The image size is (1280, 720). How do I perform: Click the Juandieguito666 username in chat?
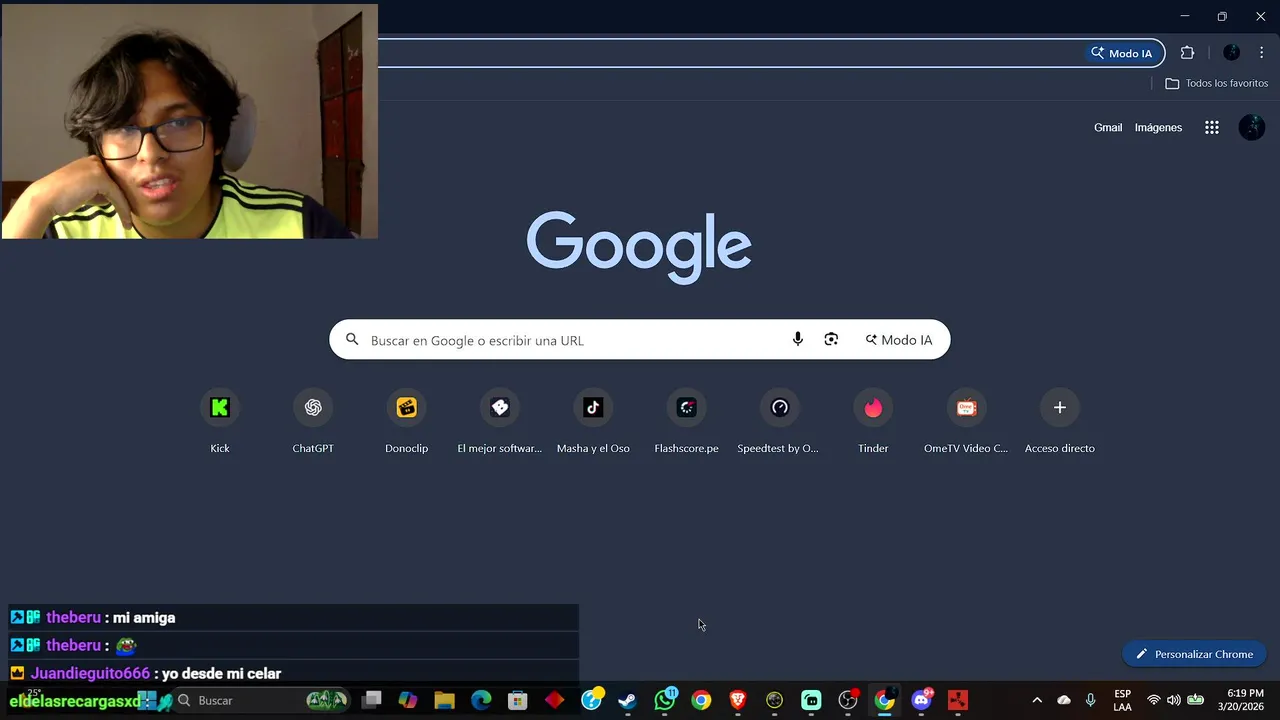tap(90, 673)
